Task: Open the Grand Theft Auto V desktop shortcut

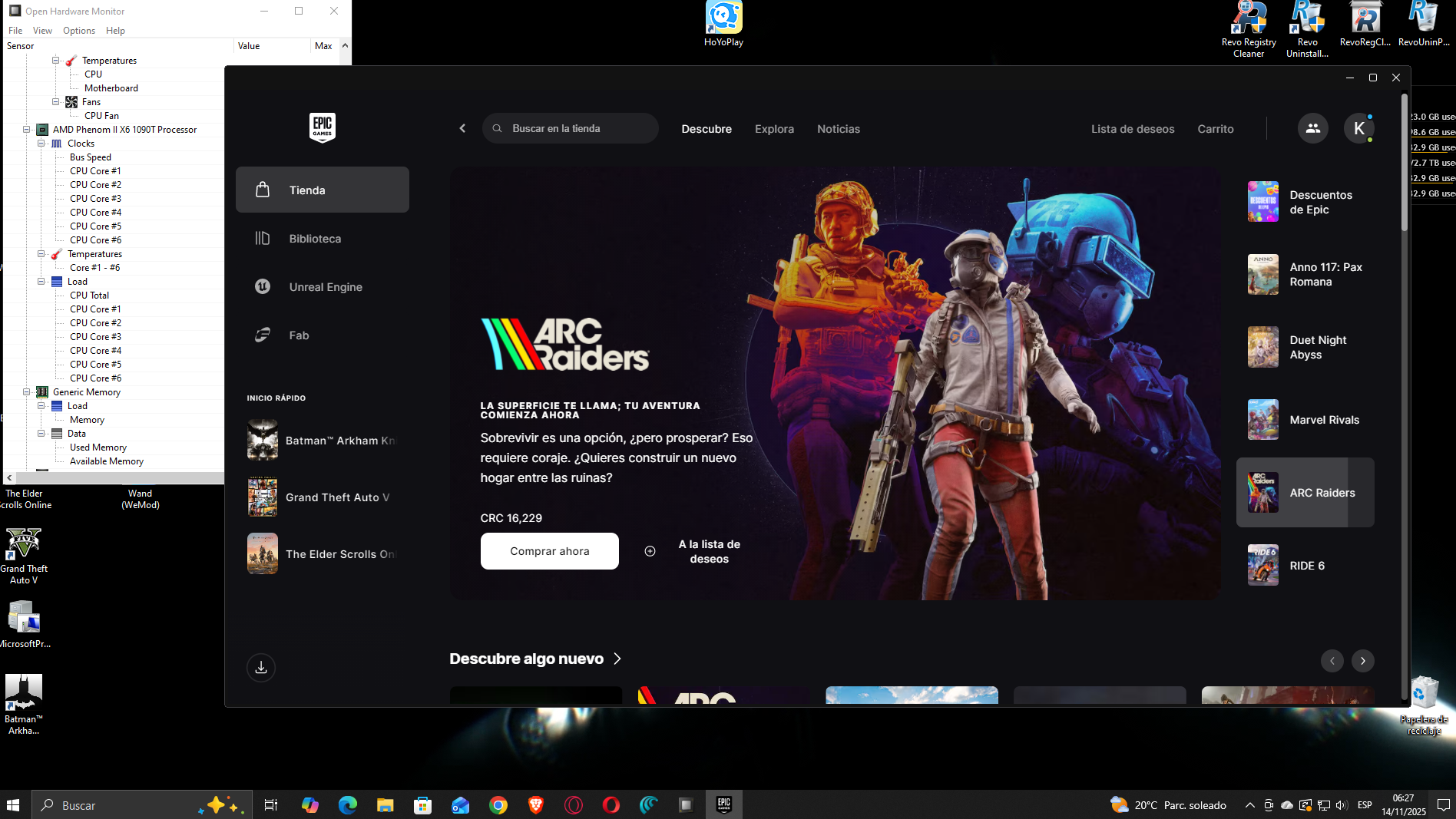Action: pyautogui.click(x=24, y=556)
